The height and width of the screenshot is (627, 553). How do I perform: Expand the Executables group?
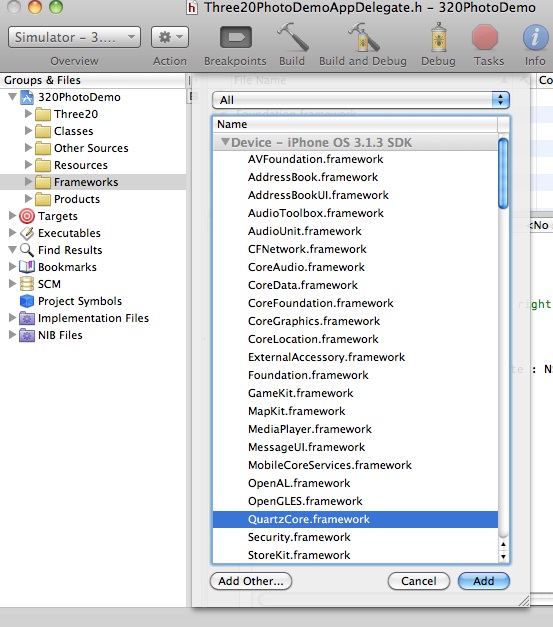pos(12,232)
